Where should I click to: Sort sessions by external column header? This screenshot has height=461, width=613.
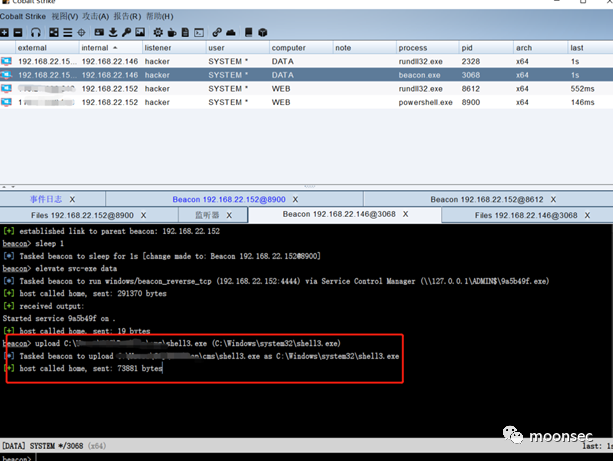point(47,48)
